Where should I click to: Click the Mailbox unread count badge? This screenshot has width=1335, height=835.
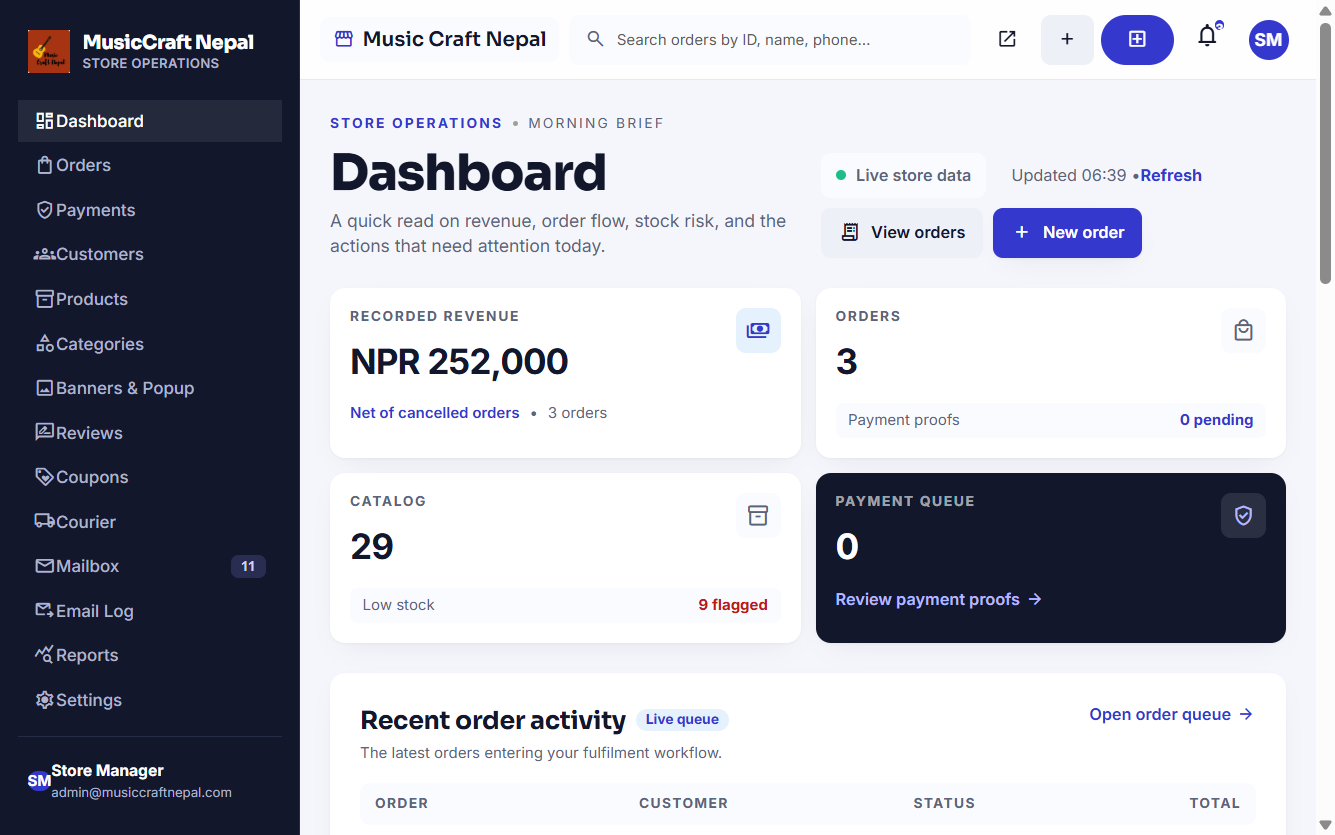coord(248,566)
